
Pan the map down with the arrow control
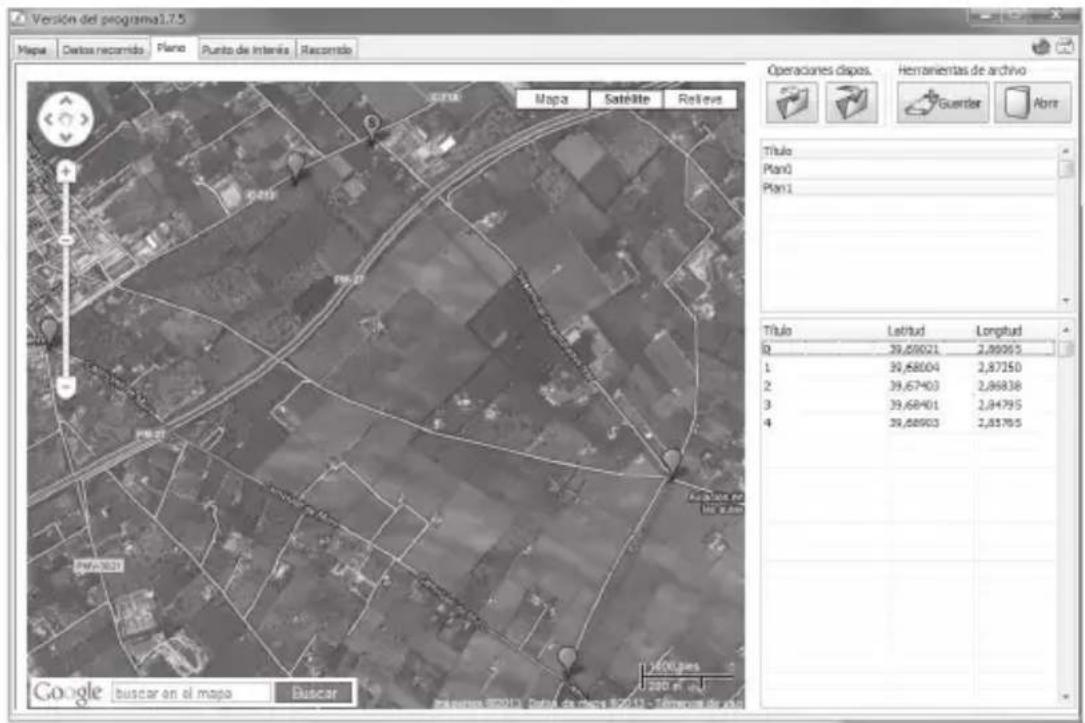pos(66,137)
